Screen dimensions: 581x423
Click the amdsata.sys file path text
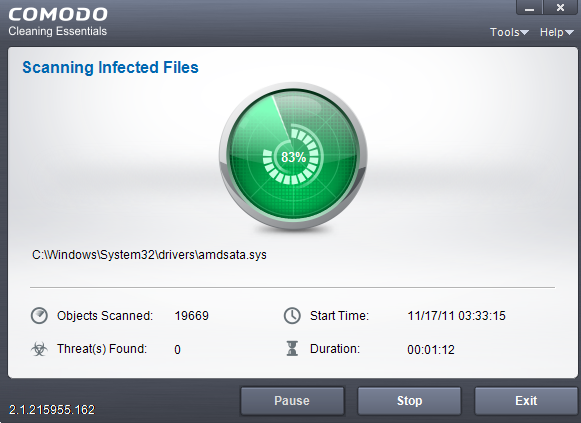(x=149, y=255)
